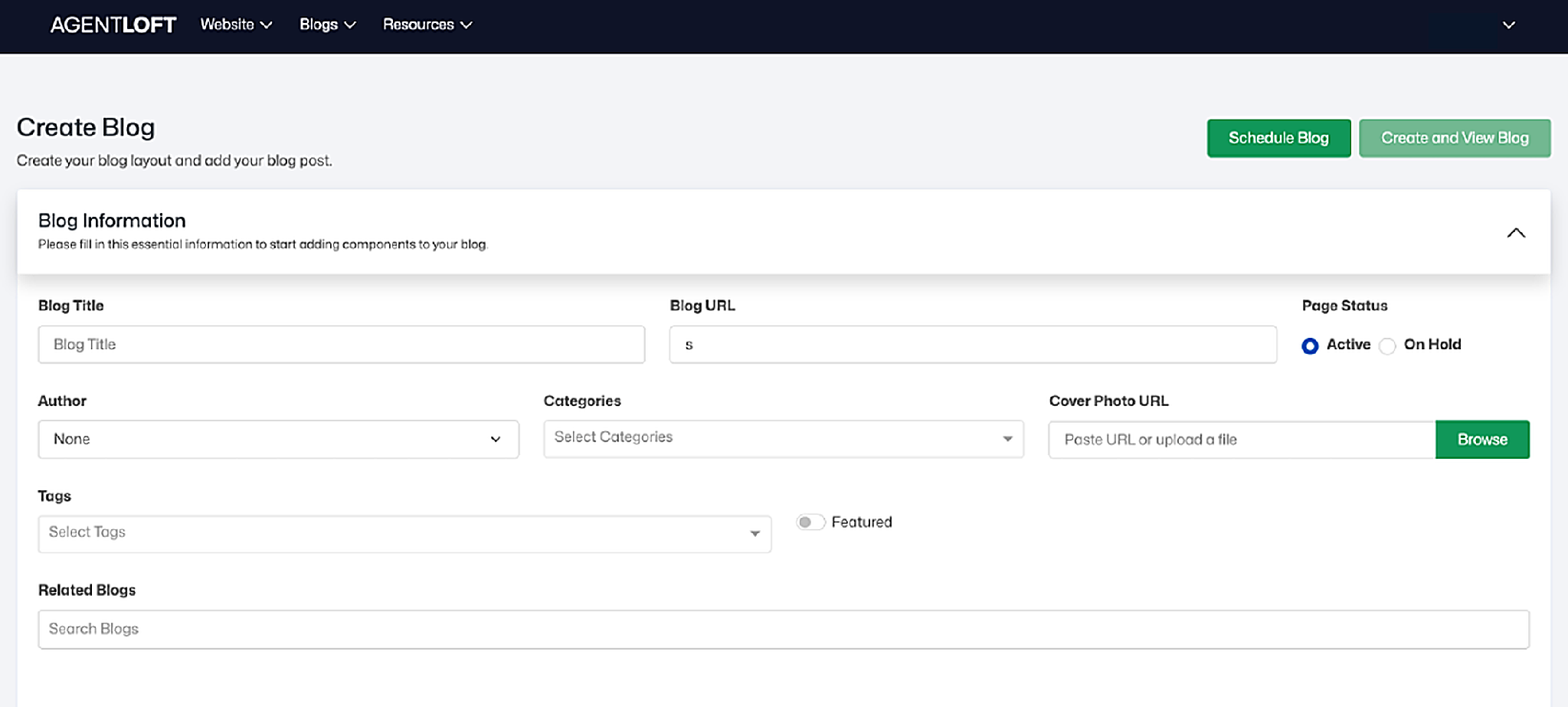The image size is (1568, 707).
Task: Select the On Hold radio button
Action: (x=1387, y=346)
